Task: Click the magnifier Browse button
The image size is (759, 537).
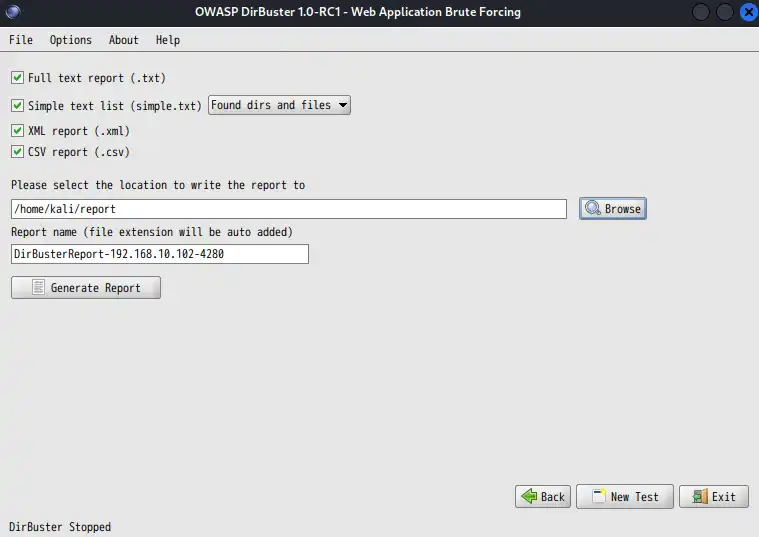Action: 612,209
